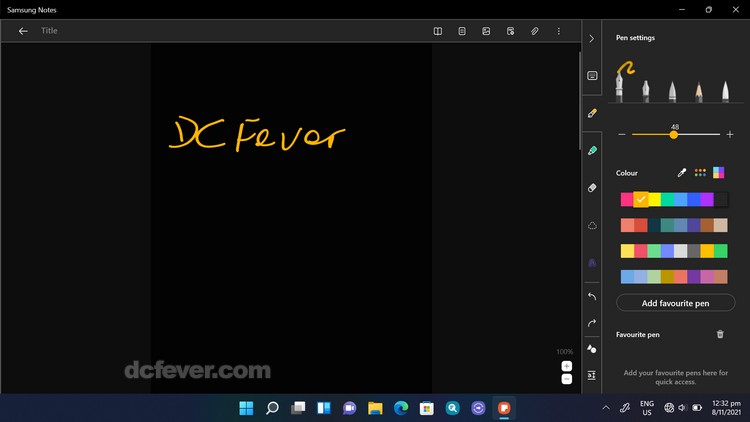Open the colour palette swatches grid

[x=700, y=173]
